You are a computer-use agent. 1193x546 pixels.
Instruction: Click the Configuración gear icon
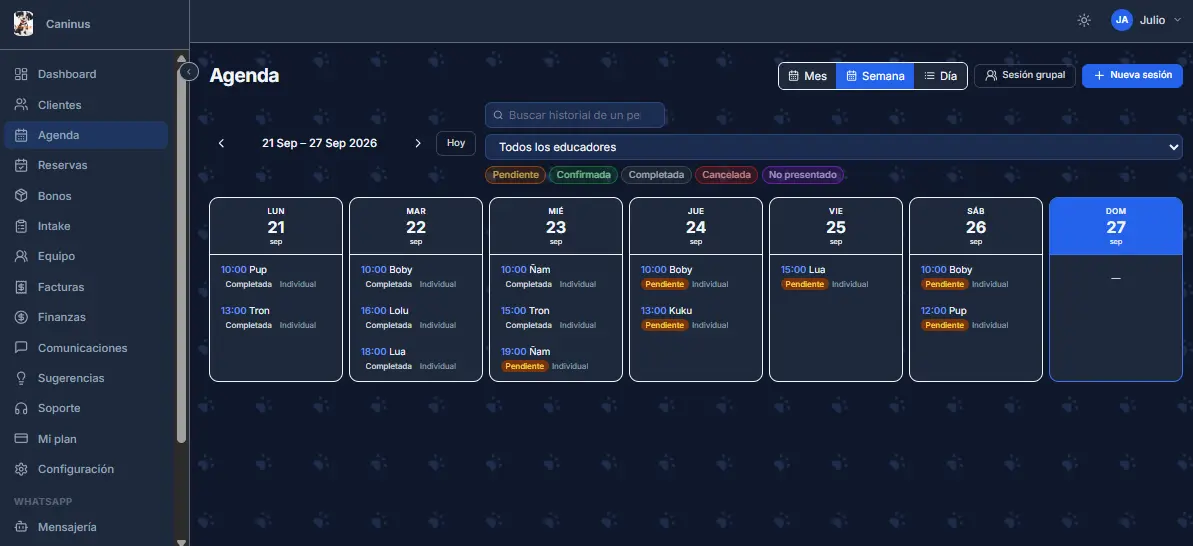[x=21, y=469]
